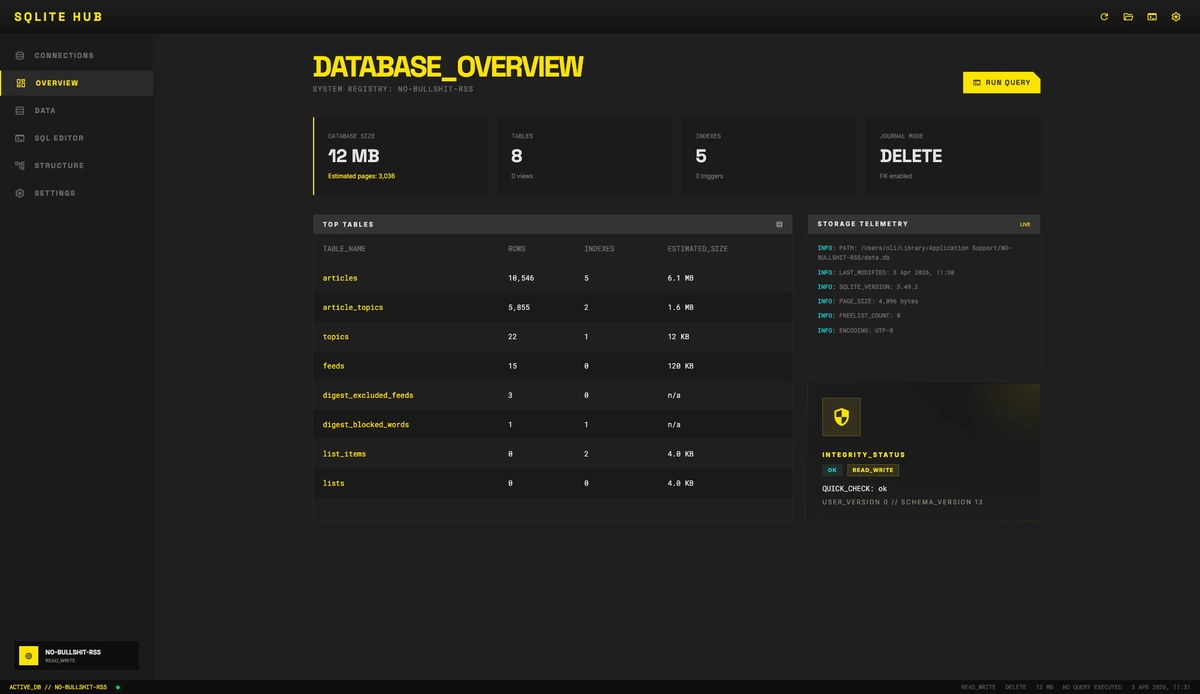The width and height of the screenshot is (1200, 694).
Task: Select the Data sidebar icon
Action: click(22, 110)
